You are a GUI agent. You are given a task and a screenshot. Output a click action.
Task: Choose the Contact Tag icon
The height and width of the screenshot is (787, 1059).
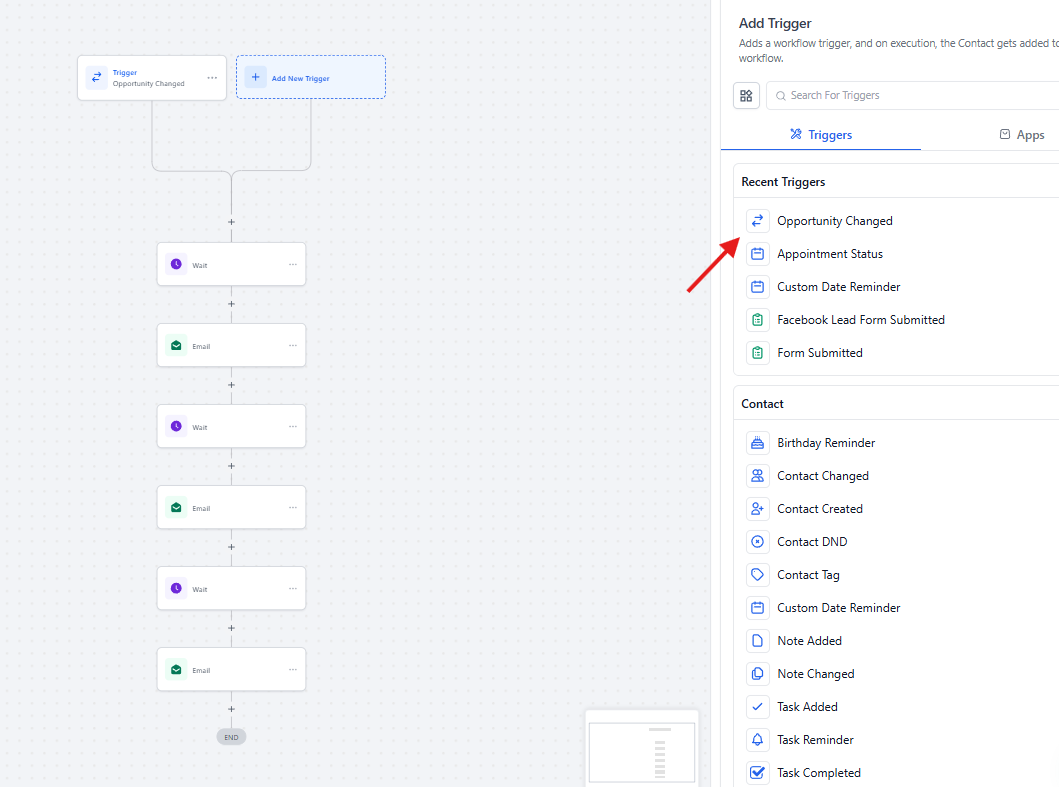(757, 575)
